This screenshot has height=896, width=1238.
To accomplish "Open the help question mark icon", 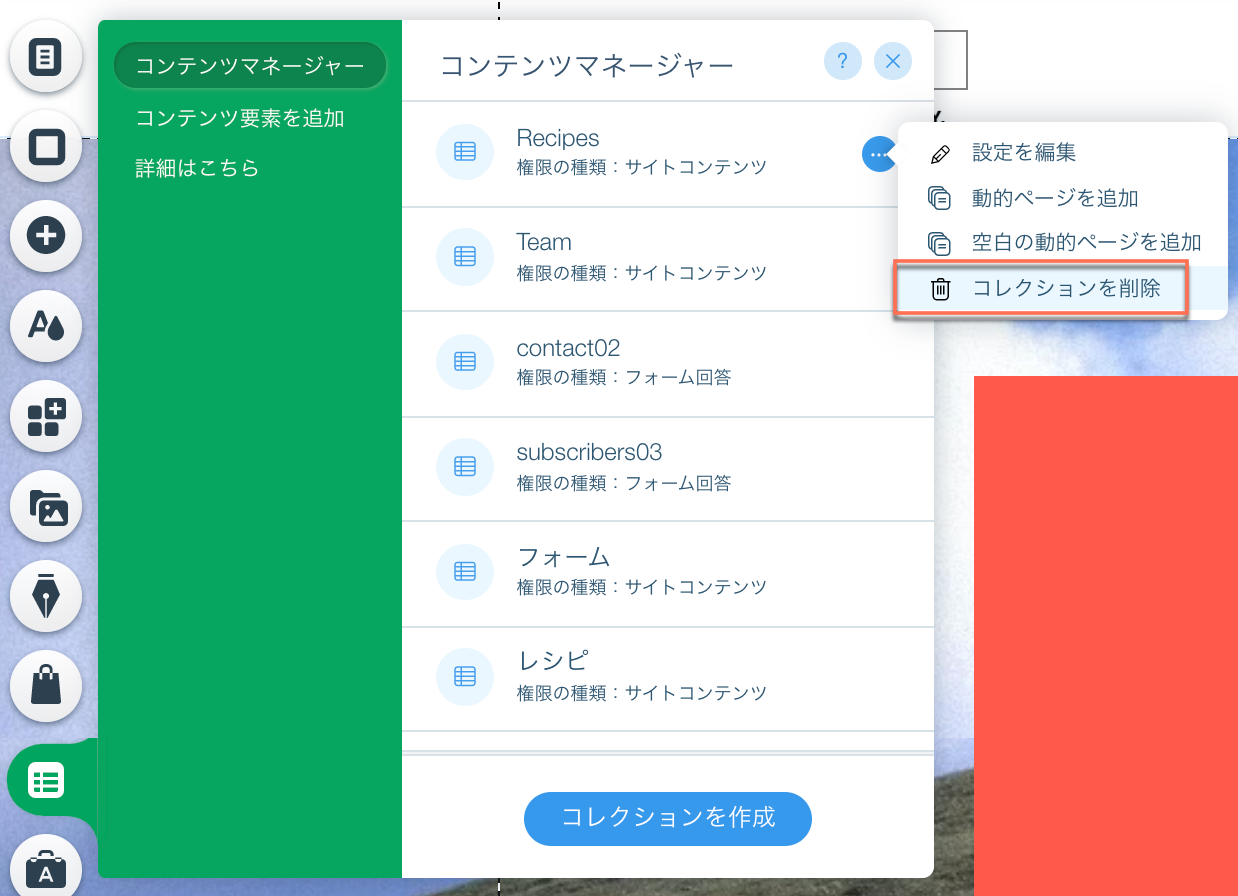I will click(843, 61).
